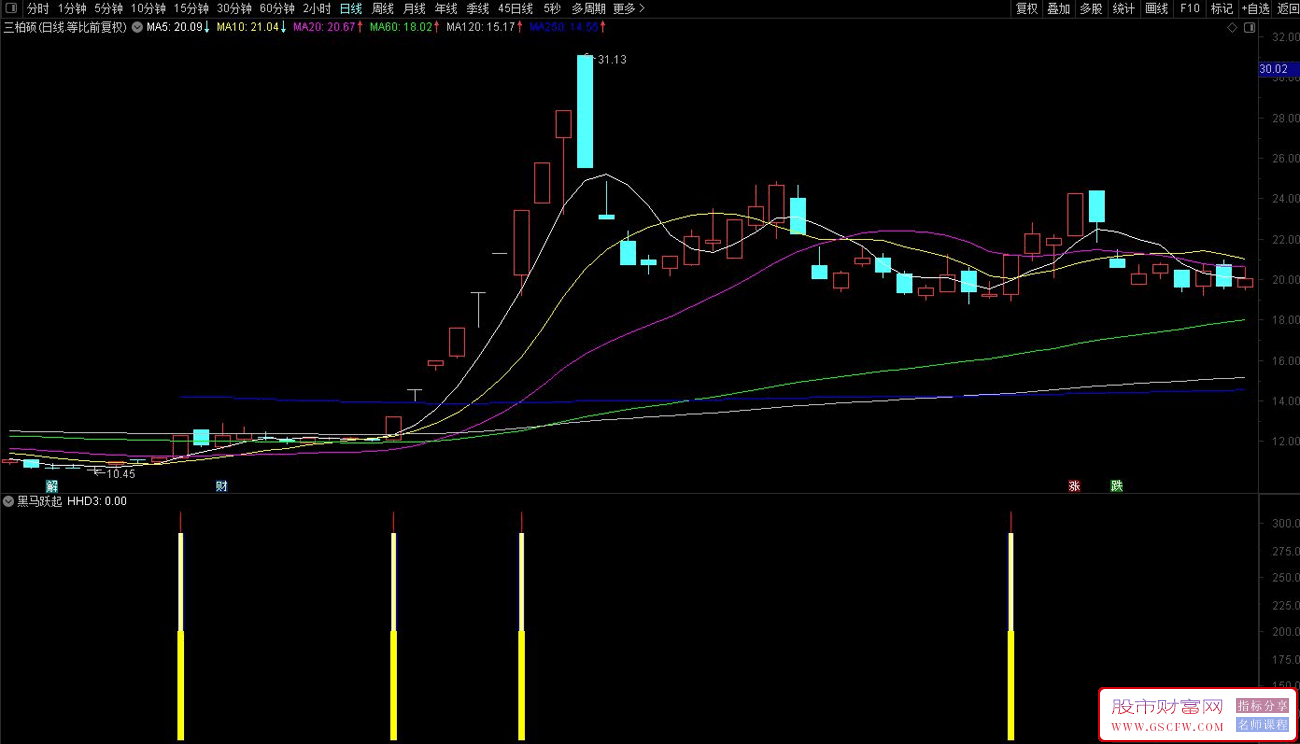Click the 标记 mark button
This screenshot has height=744, width=1300.
(x=1222, y=9)
